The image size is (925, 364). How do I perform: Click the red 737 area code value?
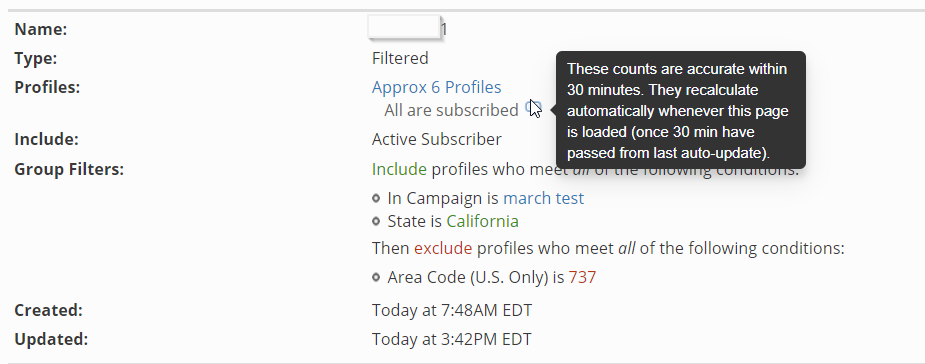coord(582,277)
